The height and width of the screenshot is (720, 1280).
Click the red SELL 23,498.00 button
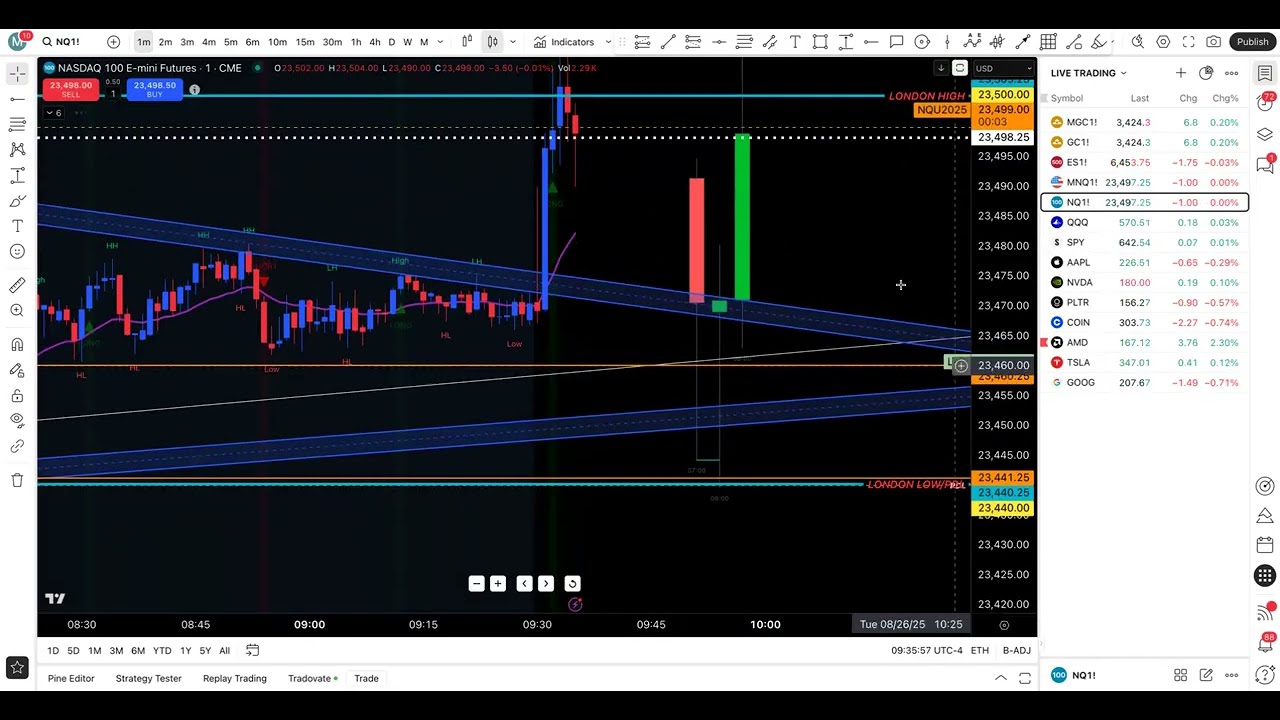point(70,89)
